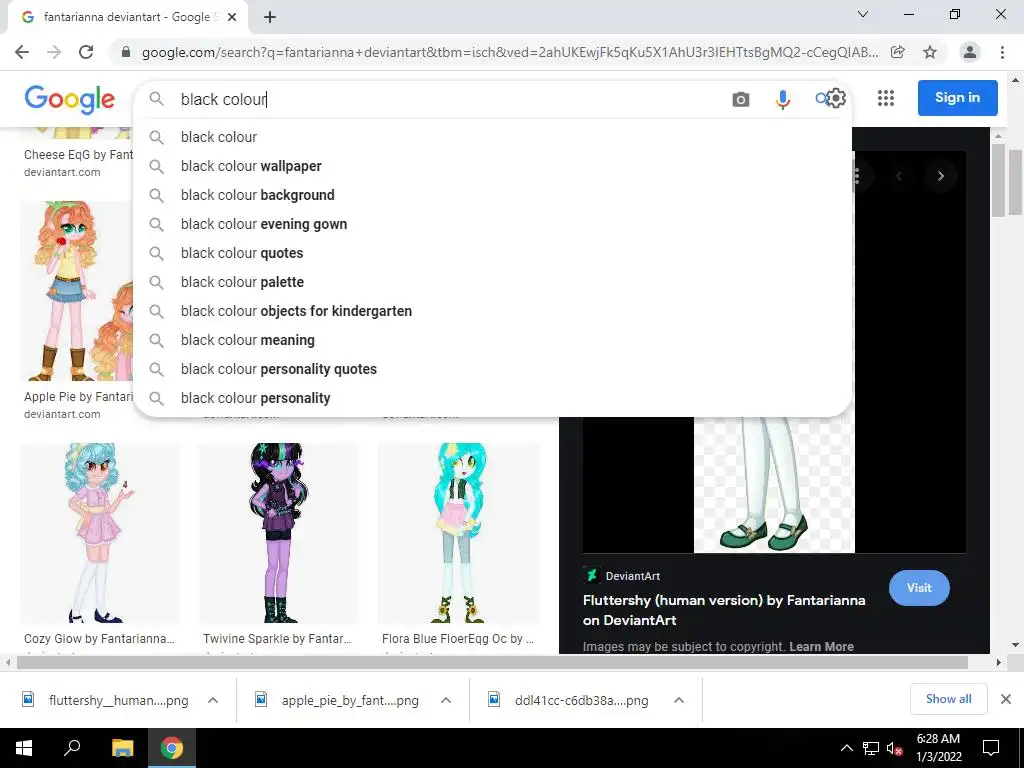
Task: Bookmark this page with star icon
Action: (x=930, y=52)
